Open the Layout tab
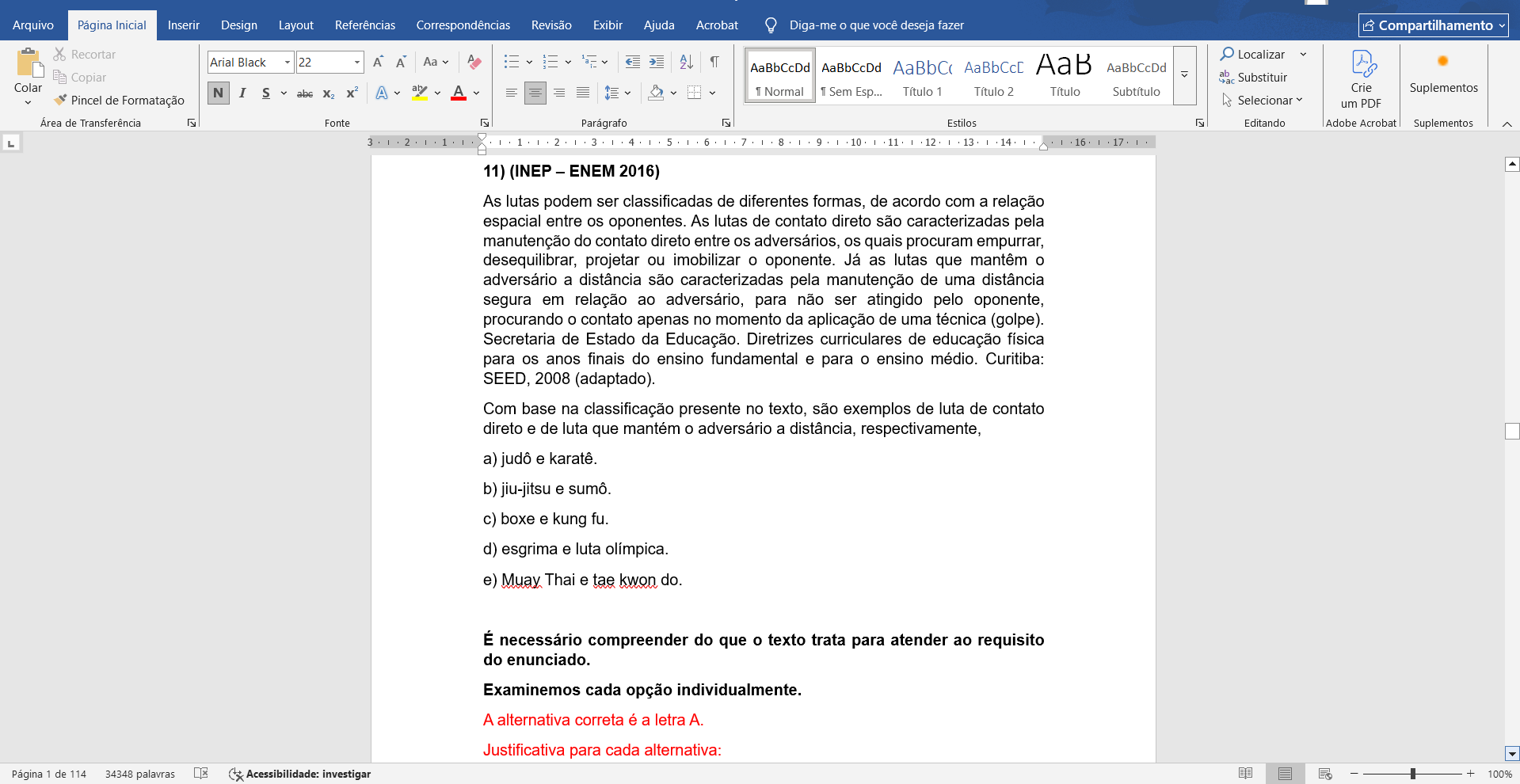Screen dimensions: 1520x784 click(x=296, y=25)
